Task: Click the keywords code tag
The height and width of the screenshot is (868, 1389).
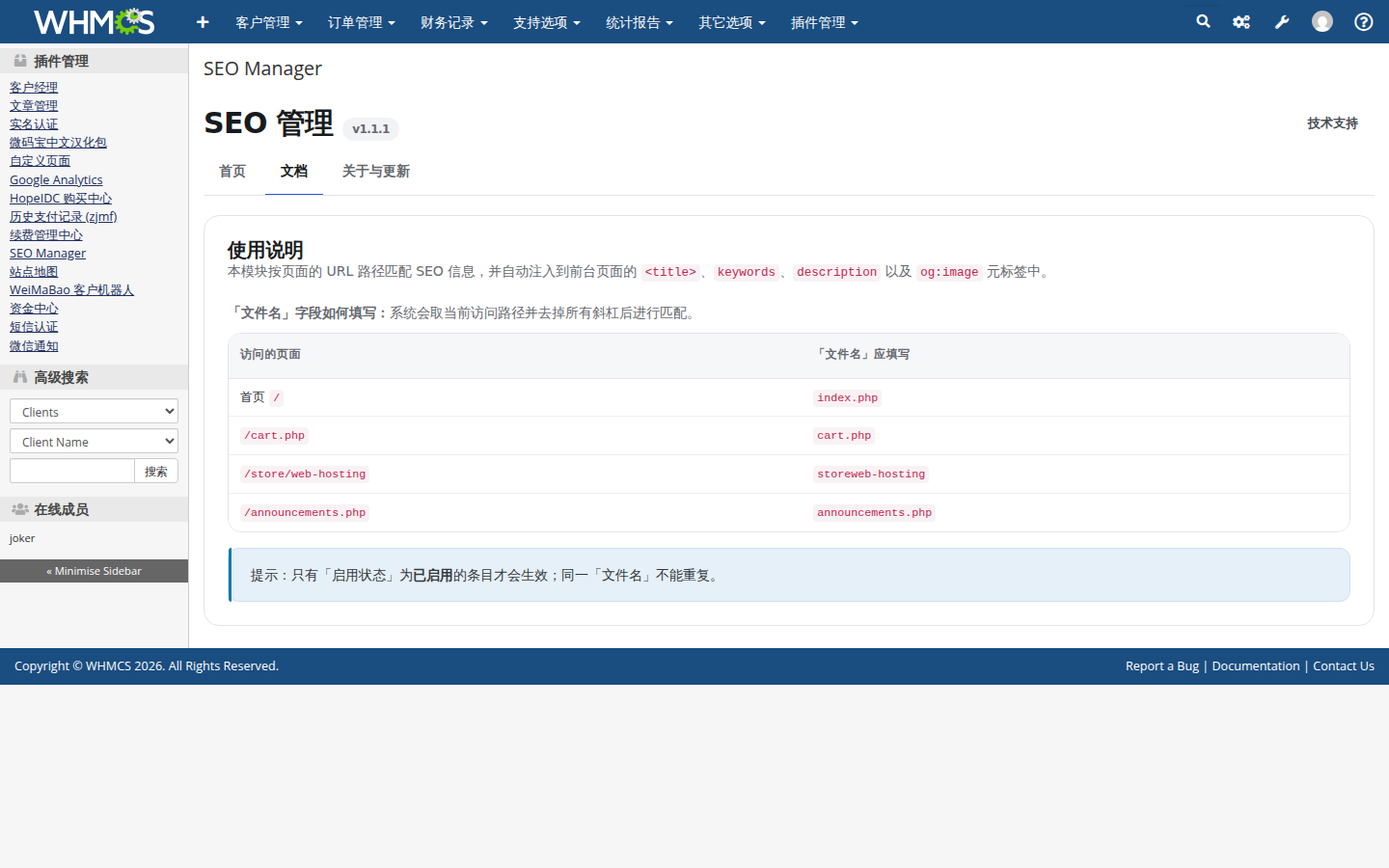Action: 746,272
